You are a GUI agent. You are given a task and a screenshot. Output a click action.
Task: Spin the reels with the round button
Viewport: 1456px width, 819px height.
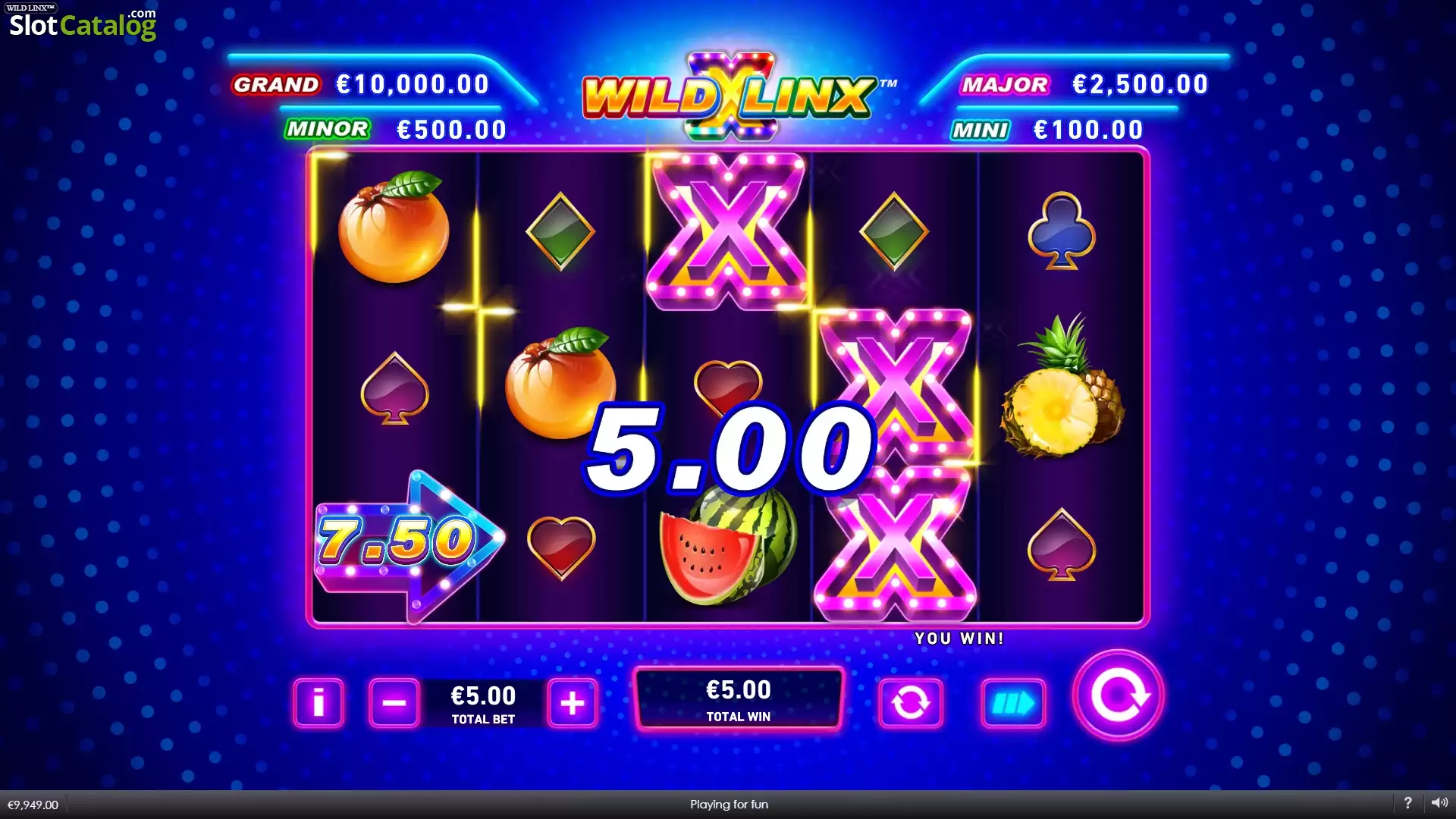(1118, 695)
